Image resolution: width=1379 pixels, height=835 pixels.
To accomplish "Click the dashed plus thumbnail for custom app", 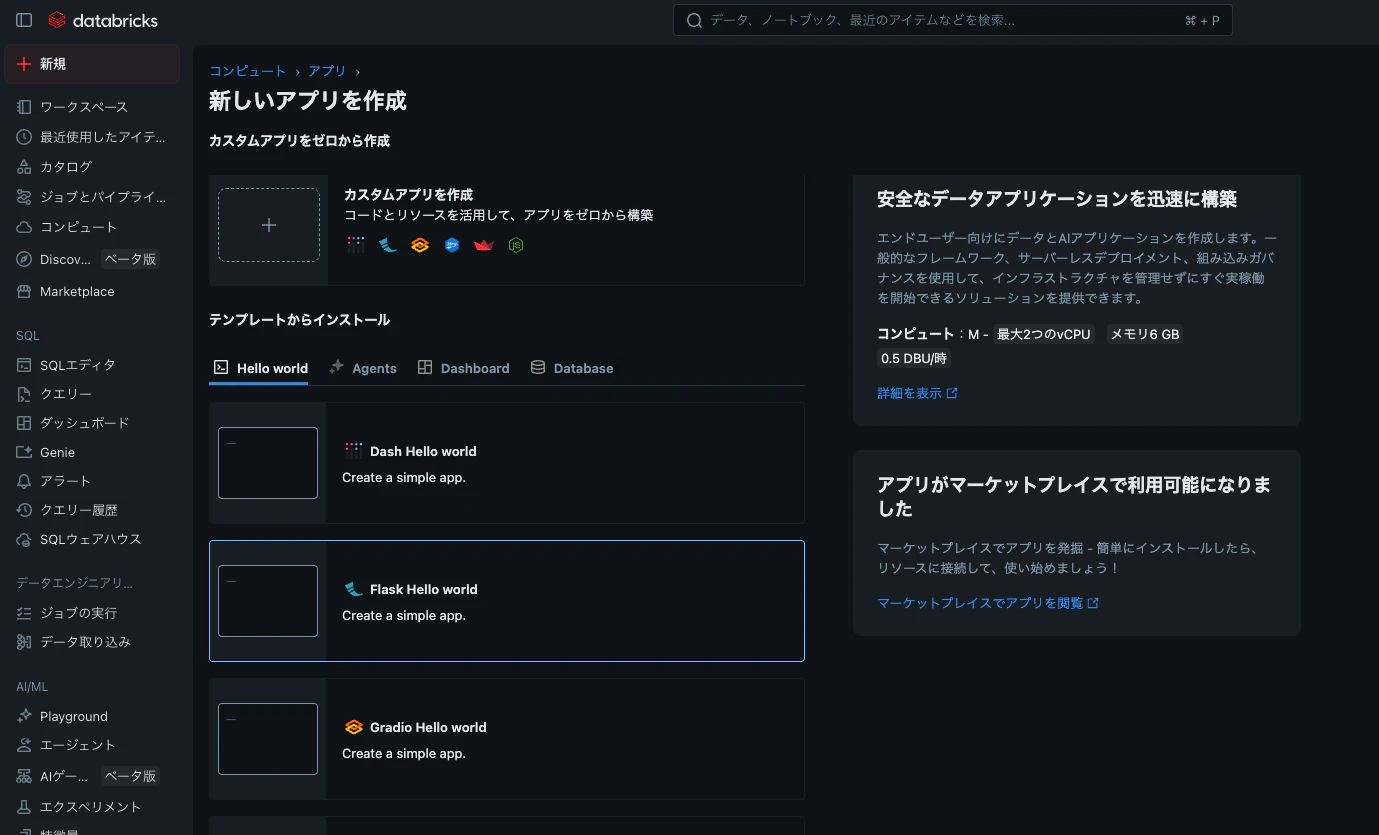I will (x=269, y=225).
